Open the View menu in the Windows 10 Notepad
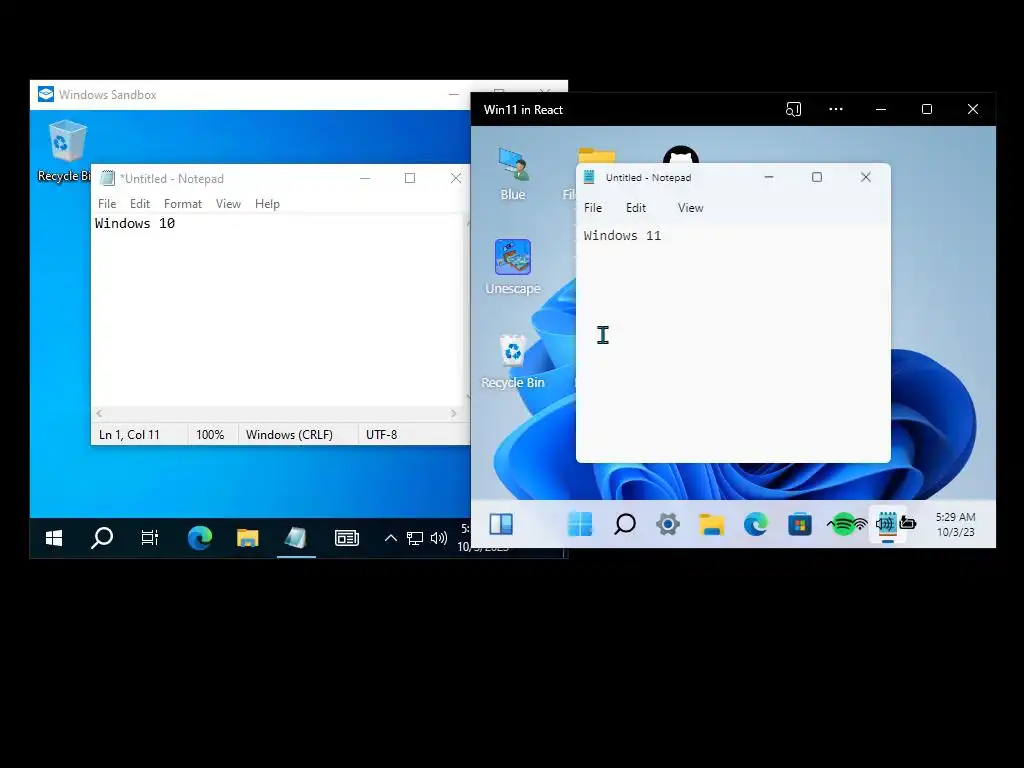Screen dimensions: 1024x768 click(229, 204)
